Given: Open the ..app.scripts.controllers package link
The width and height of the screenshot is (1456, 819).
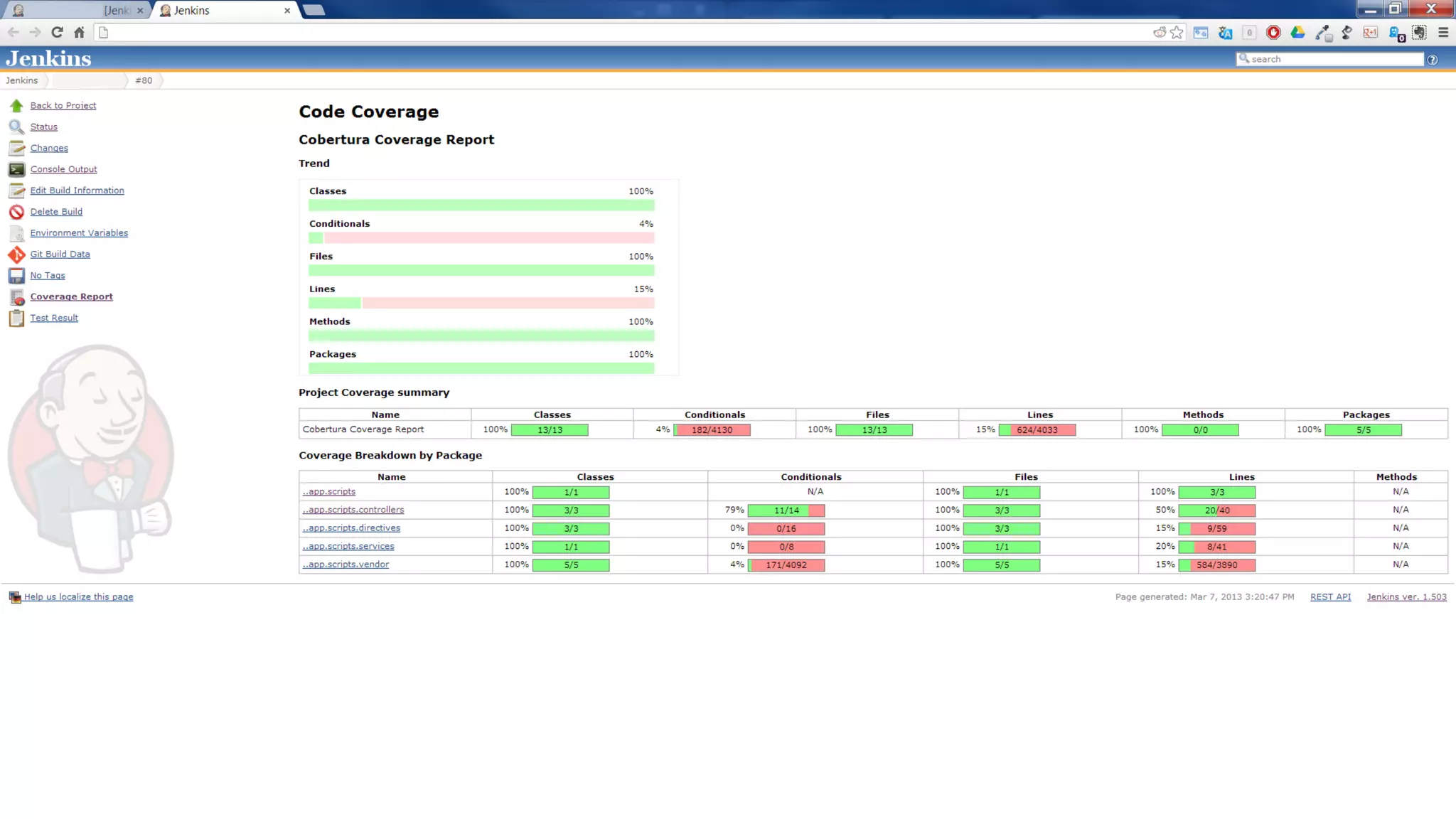Looking at the screenshot, I should 353,510.
